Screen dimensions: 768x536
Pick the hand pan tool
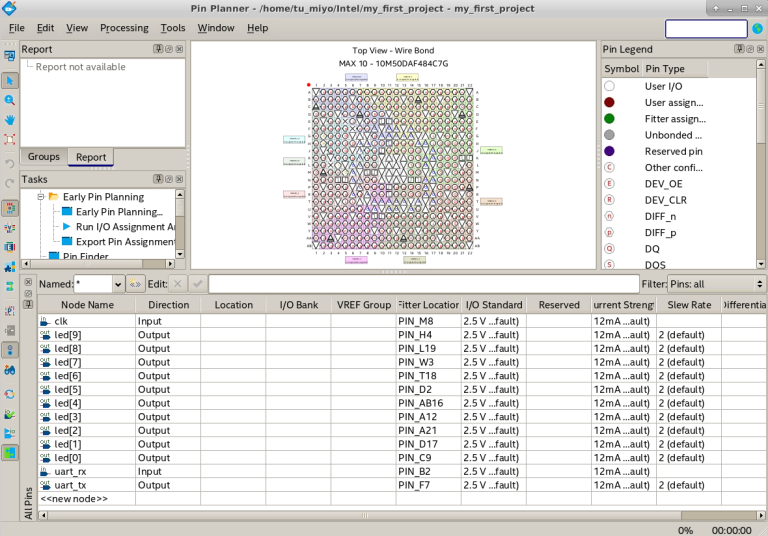[x=10, y=120]
